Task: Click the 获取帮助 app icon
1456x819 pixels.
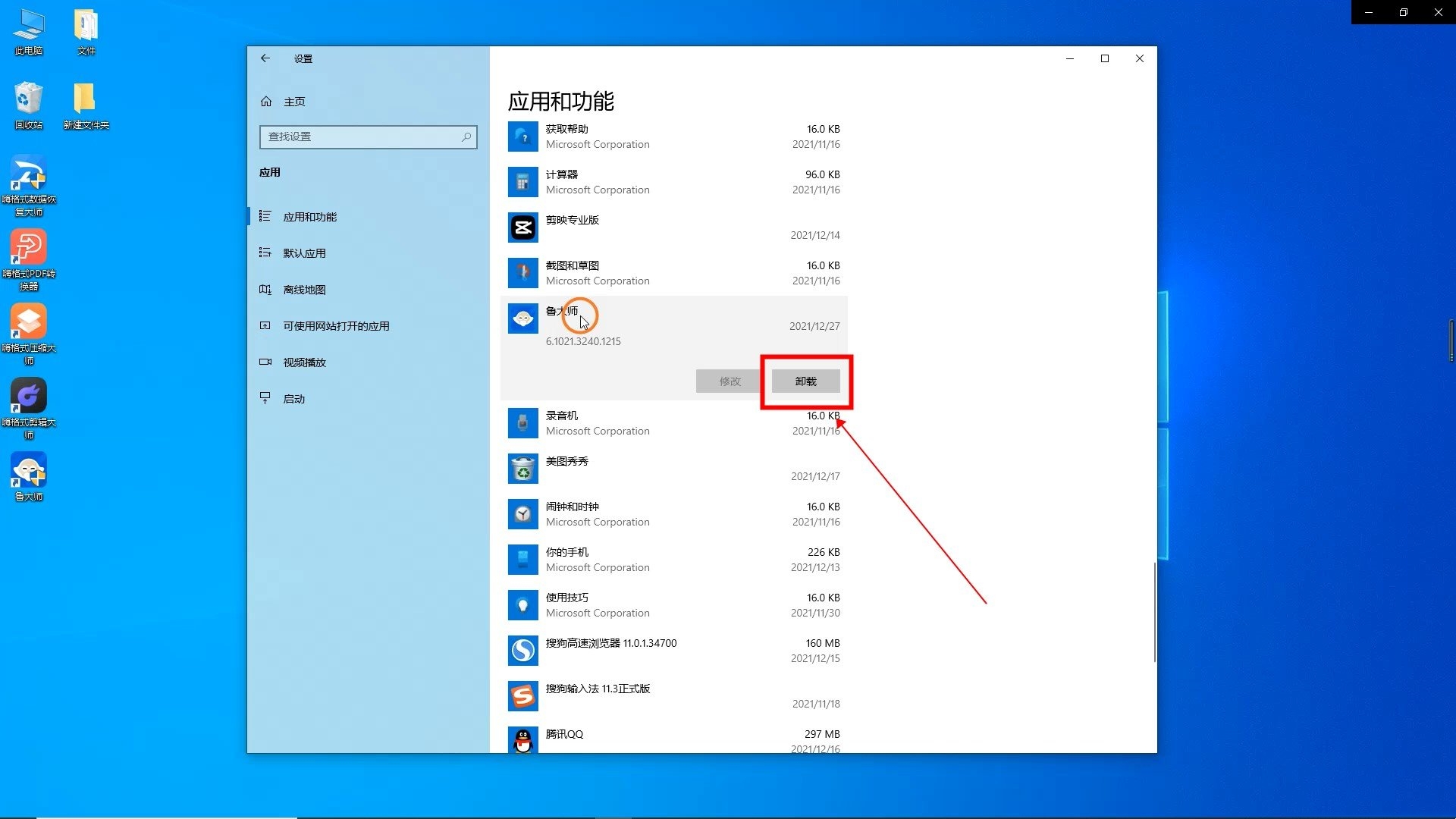Action: (x=522, y=136)
